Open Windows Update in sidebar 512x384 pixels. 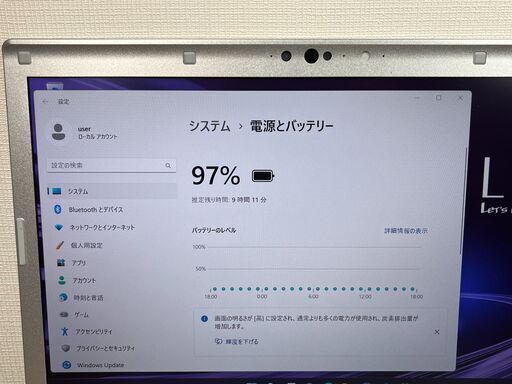[x=100, y=365]
